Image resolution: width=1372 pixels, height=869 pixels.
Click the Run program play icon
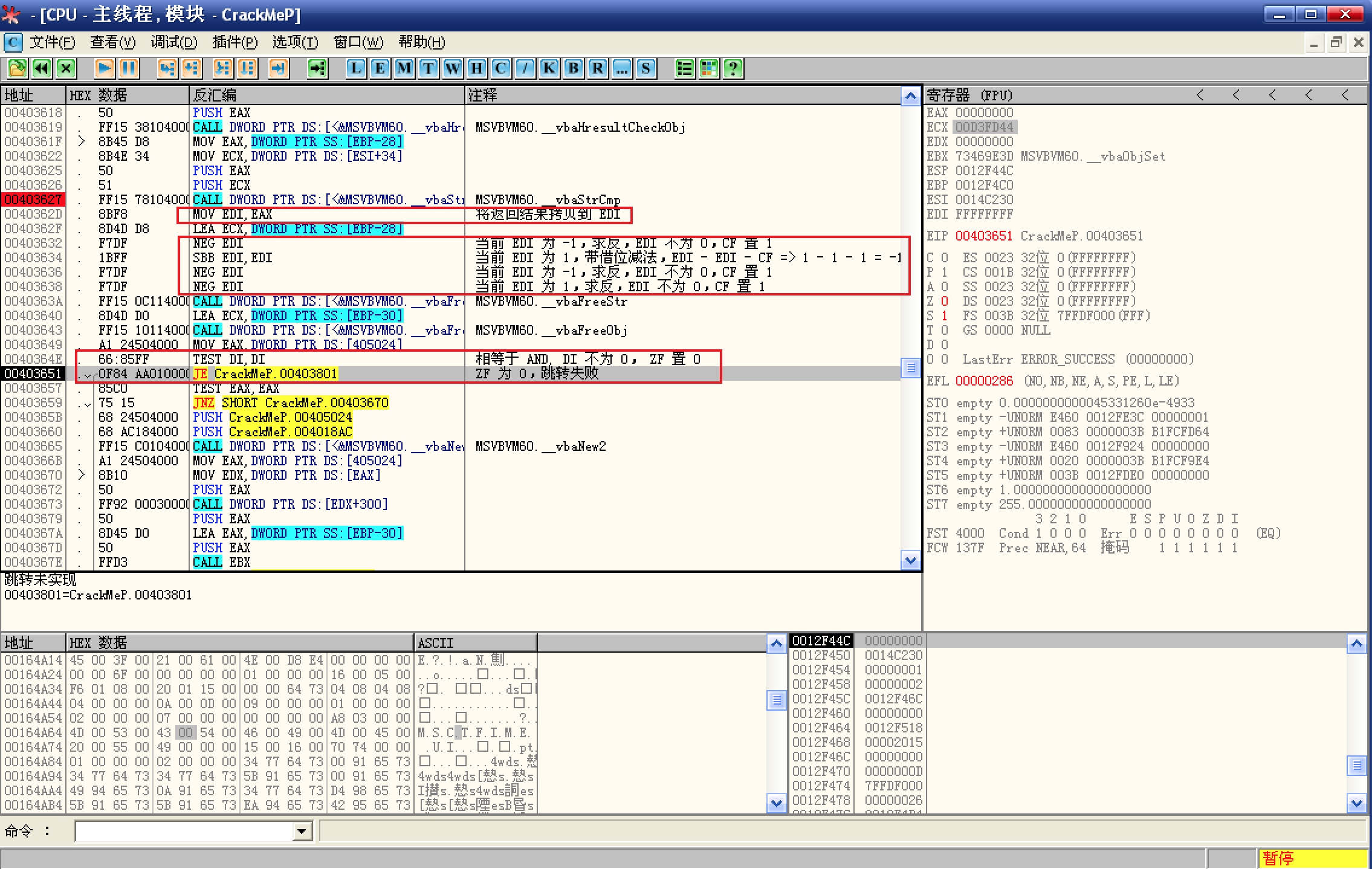click(104, 68)
